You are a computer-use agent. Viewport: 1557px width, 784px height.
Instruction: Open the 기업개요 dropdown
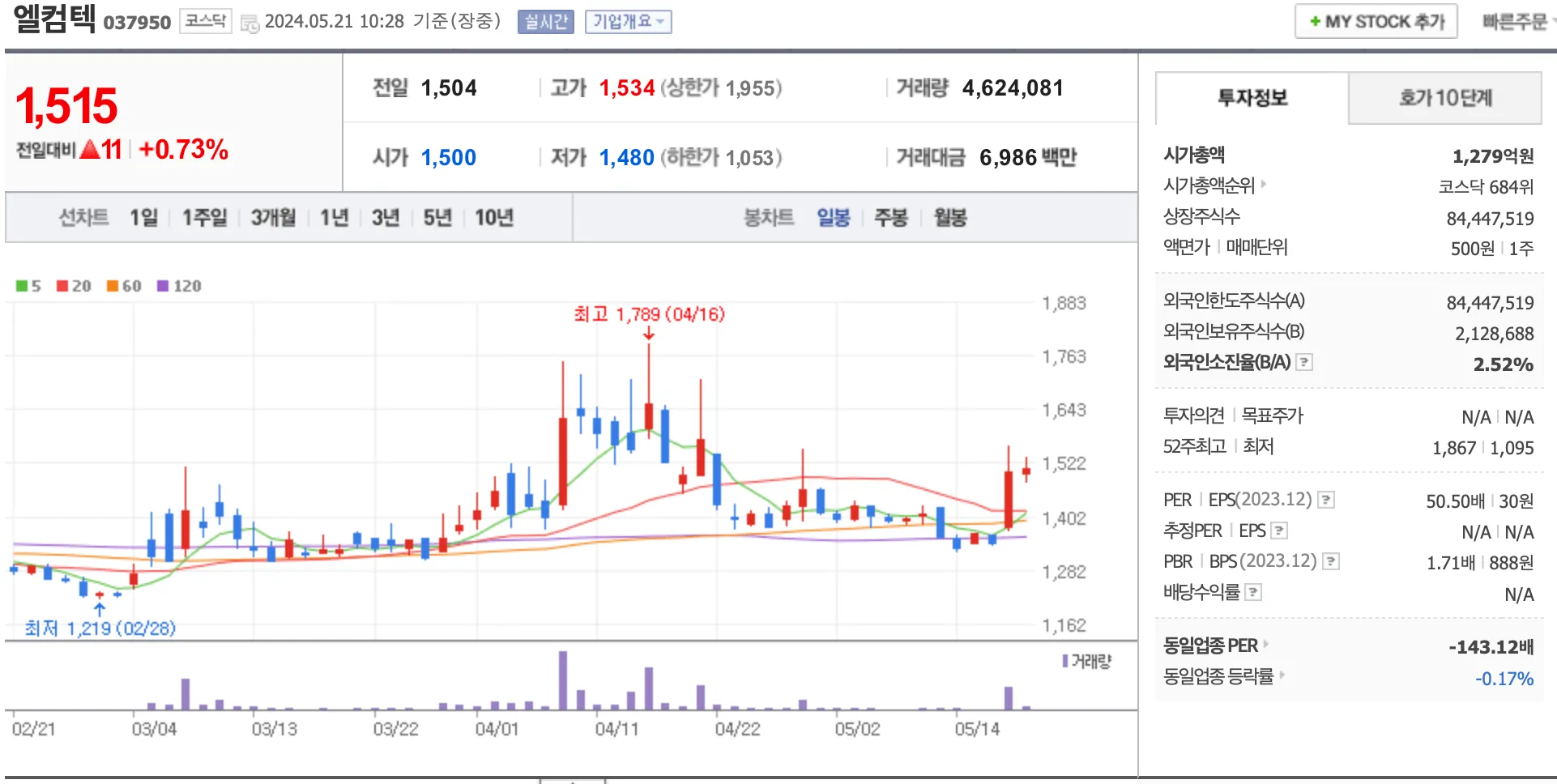629,22
